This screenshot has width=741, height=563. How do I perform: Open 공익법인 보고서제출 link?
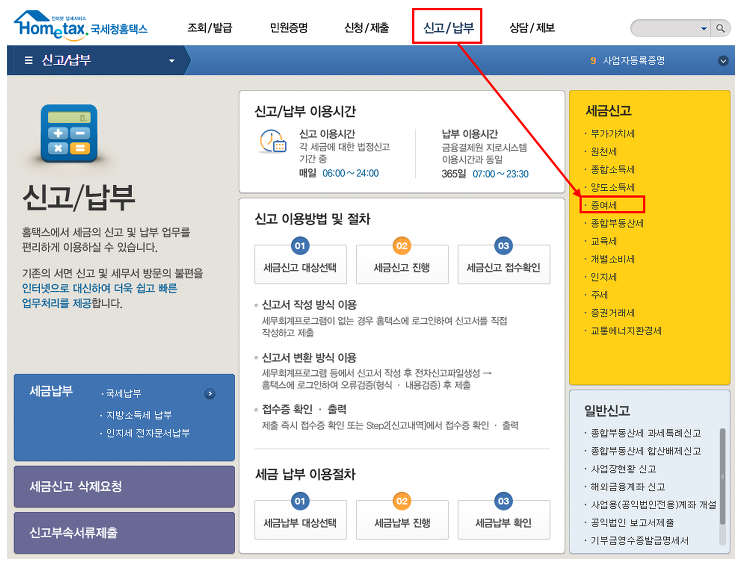coord(632,523)
